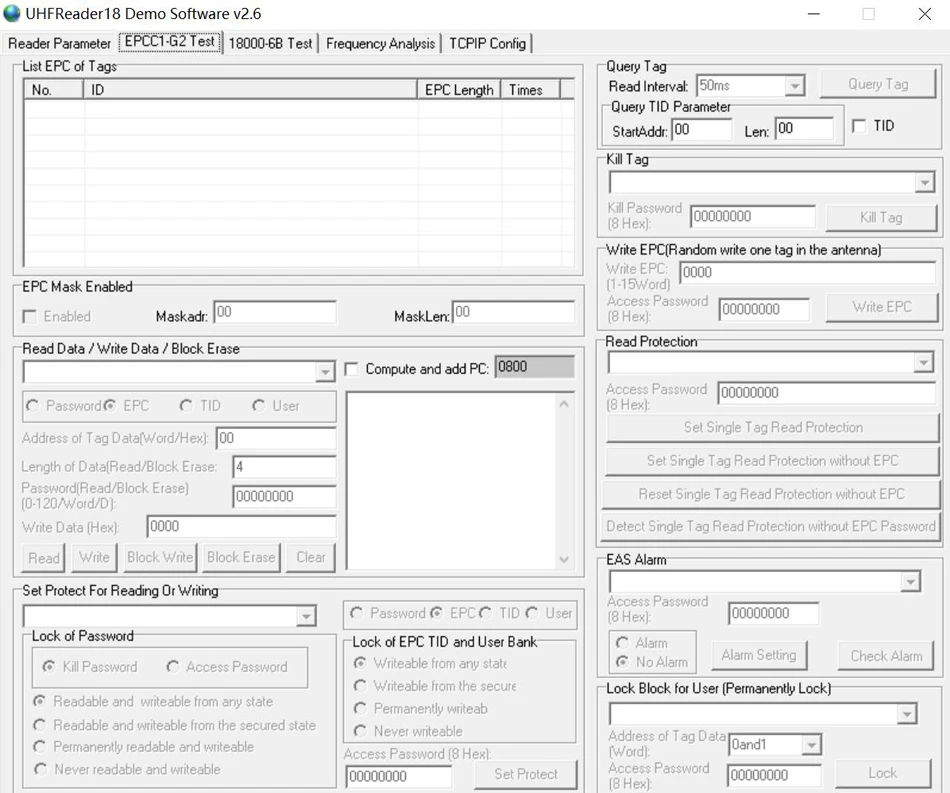Open the Frequency Analysis tab
This screenshot has height=793, width=950.
coord(380,44)
